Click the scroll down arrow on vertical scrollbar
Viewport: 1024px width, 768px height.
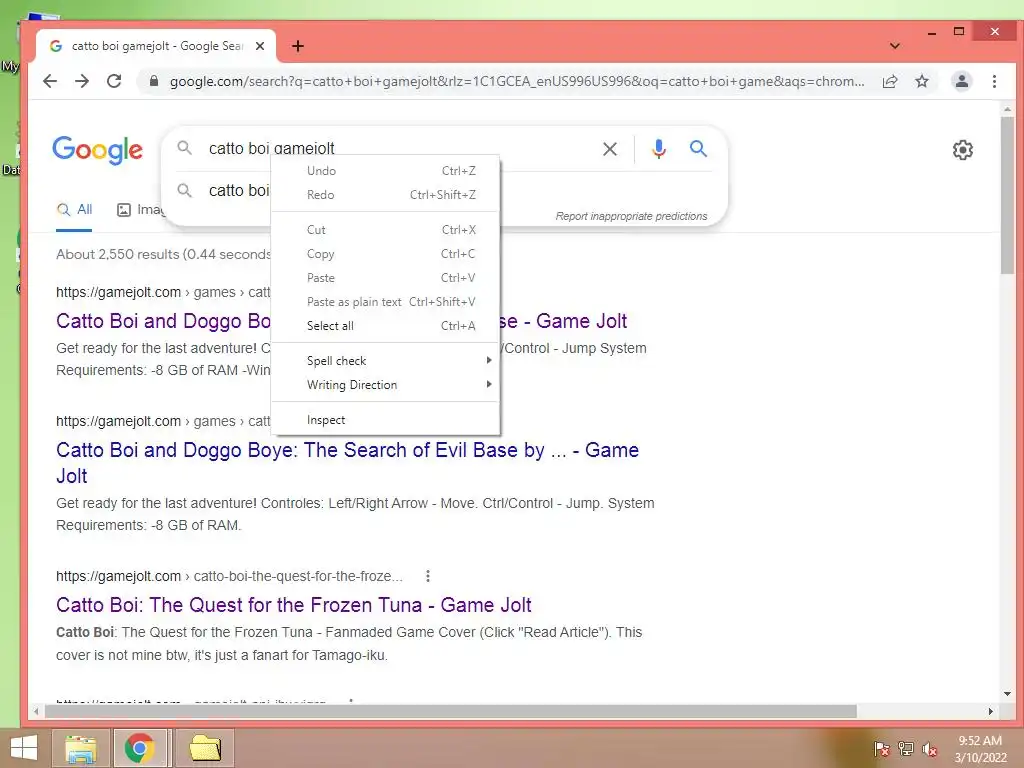[1007, 694]
